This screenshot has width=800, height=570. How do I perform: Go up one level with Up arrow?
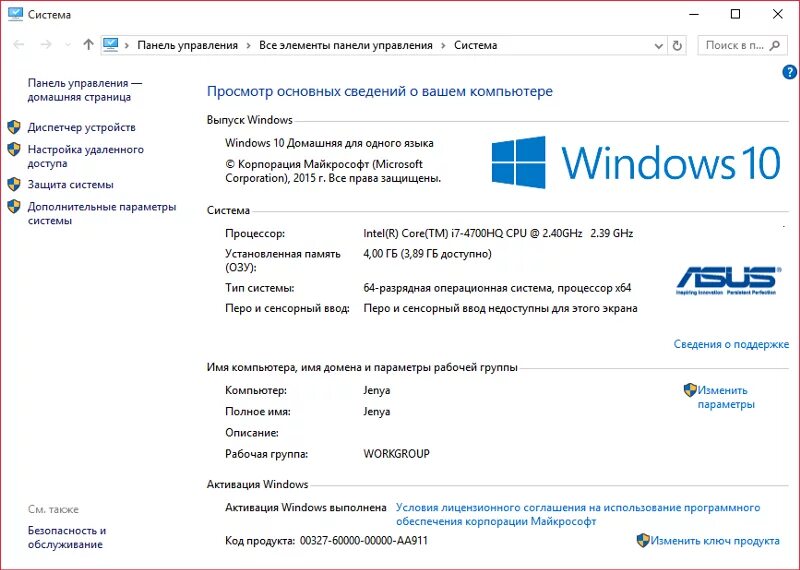88,45
